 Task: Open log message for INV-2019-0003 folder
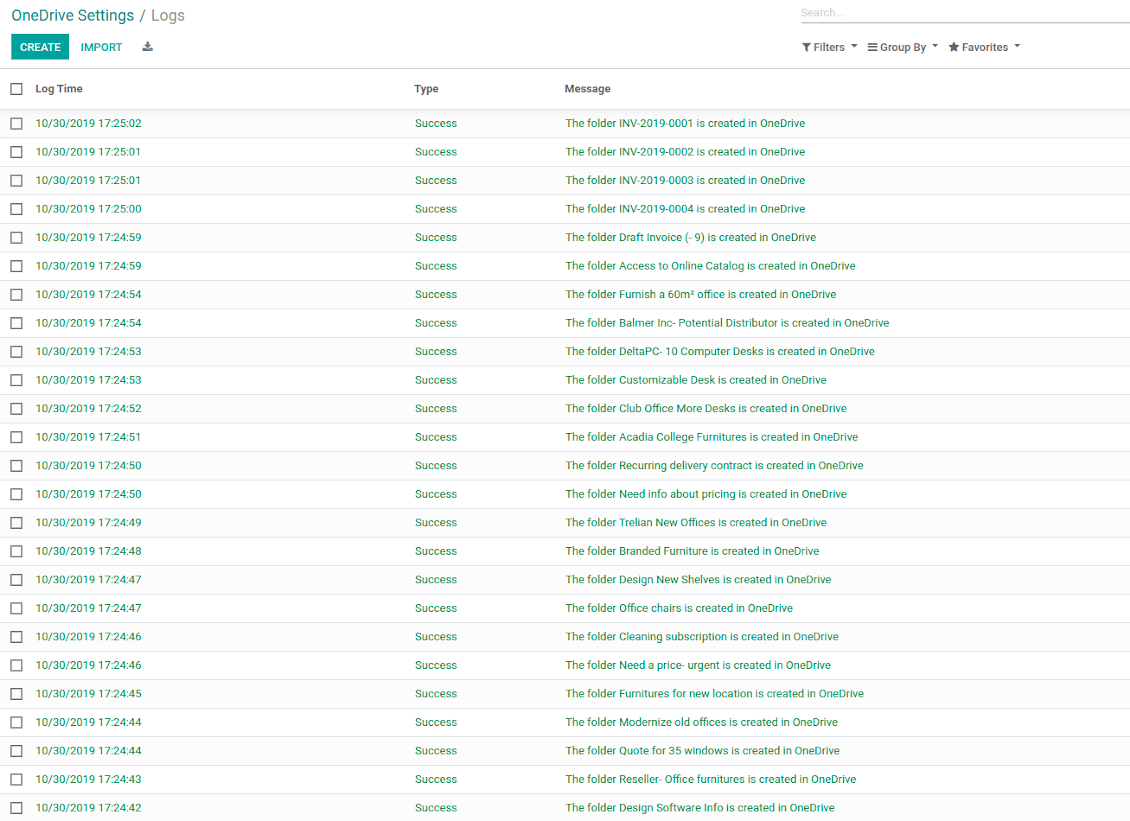click(x=685, y=180)
